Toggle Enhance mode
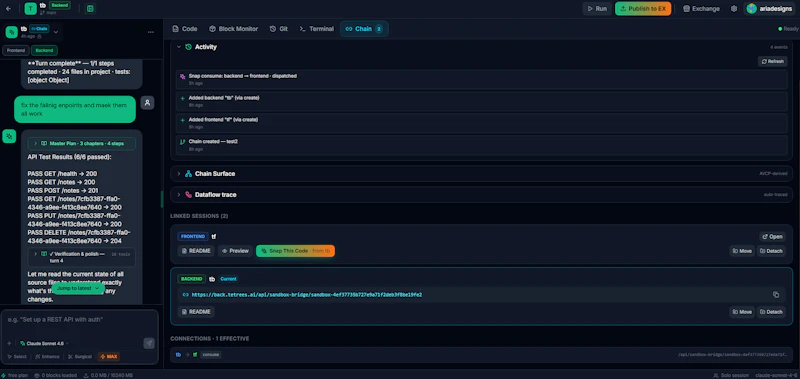Viewport: 800px width, 379px height. [47, 357]
